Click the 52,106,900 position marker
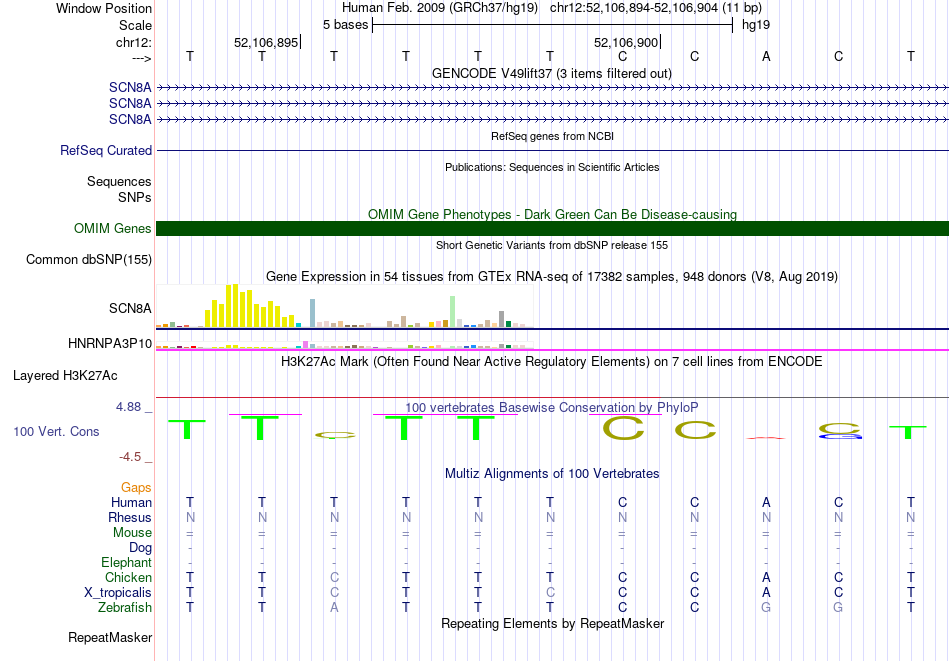950x661 pixels. coord(626,42)
